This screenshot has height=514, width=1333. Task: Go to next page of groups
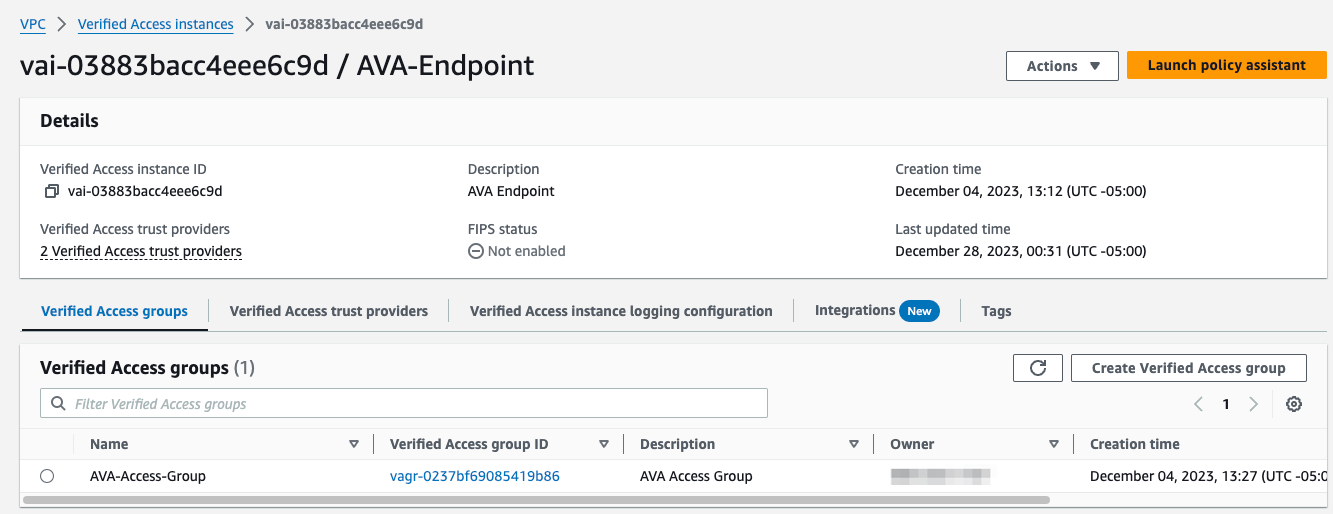[x=1253, y=404]
